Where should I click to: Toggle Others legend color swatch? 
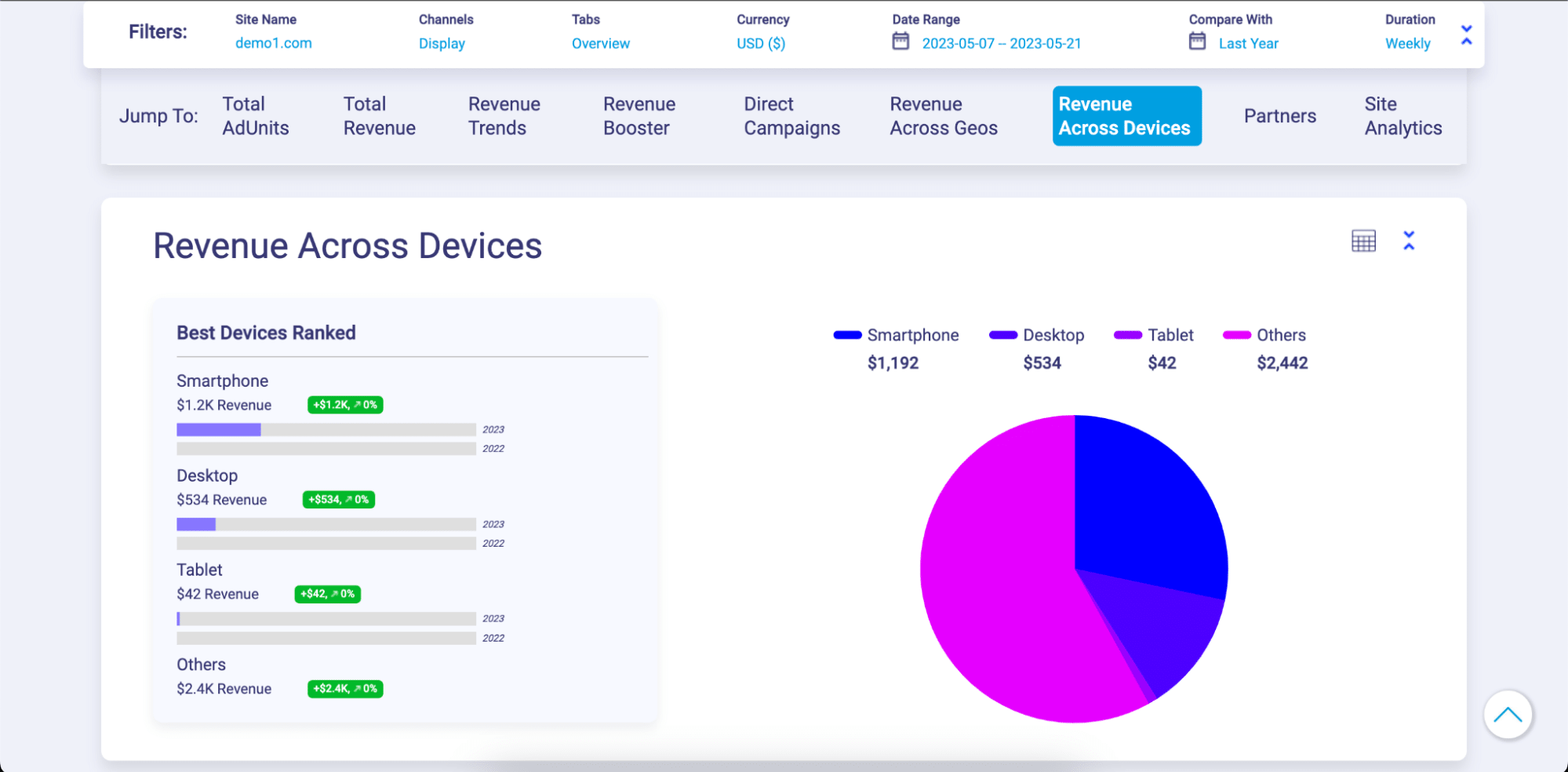point(1237,335)
